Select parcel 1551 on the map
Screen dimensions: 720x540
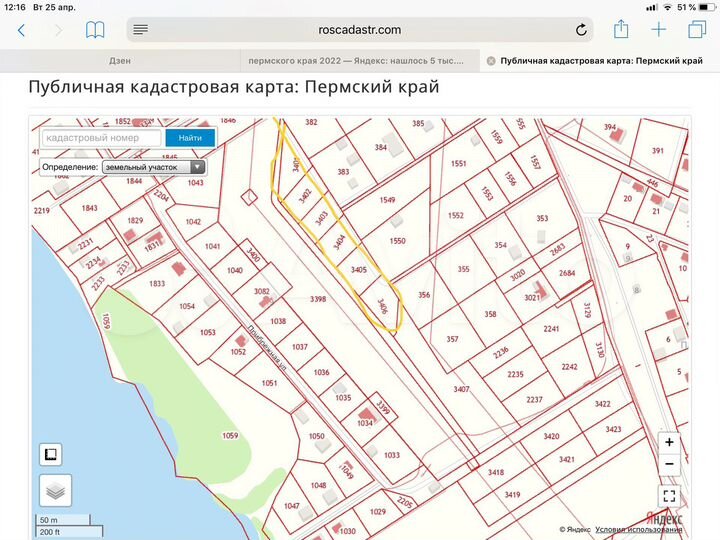pyautogui.click(x=458, y=163)
